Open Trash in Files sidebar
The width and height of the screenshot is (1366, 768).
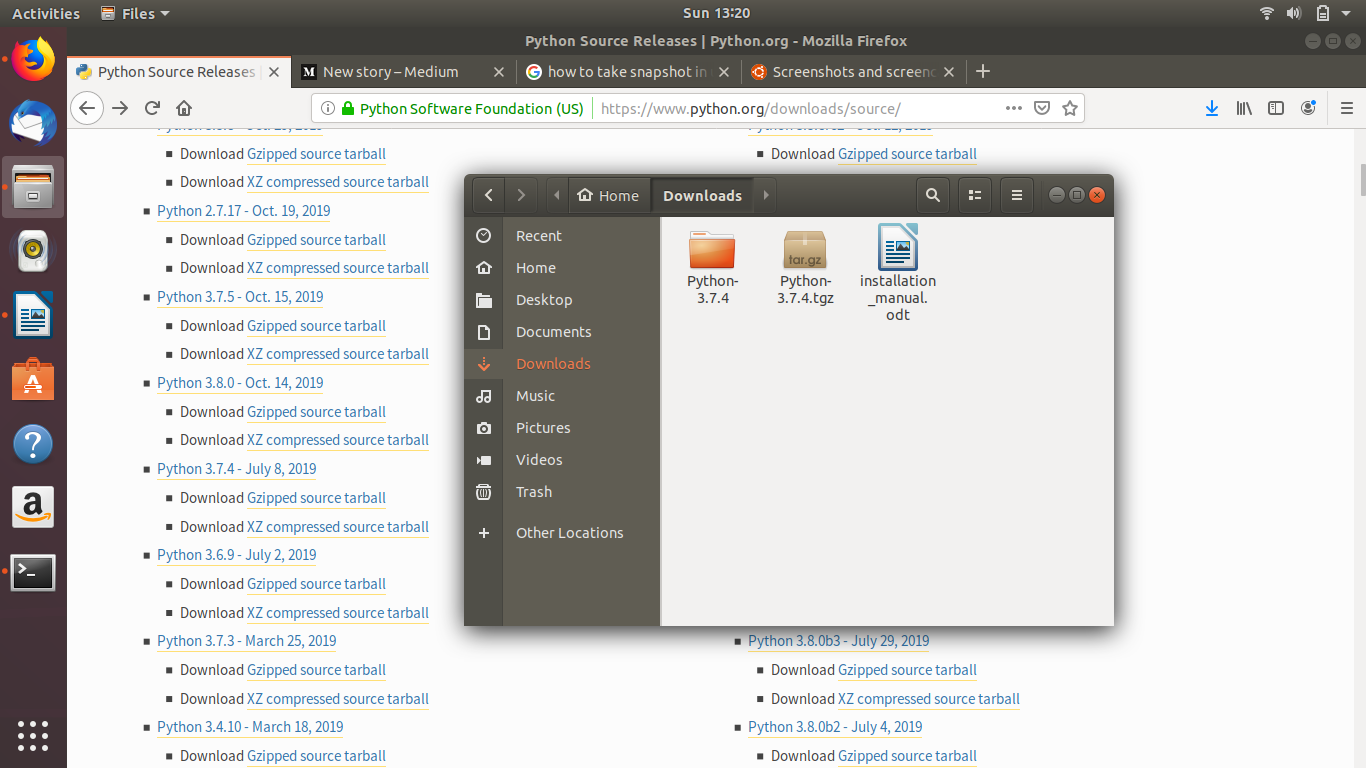click(x=562, y=492)
